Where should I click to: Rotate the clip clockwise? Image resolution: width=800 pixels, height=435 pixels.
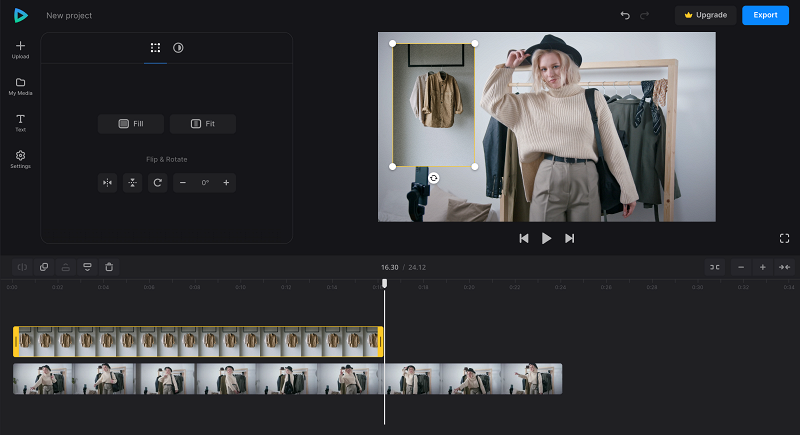[x=158, y=183]
